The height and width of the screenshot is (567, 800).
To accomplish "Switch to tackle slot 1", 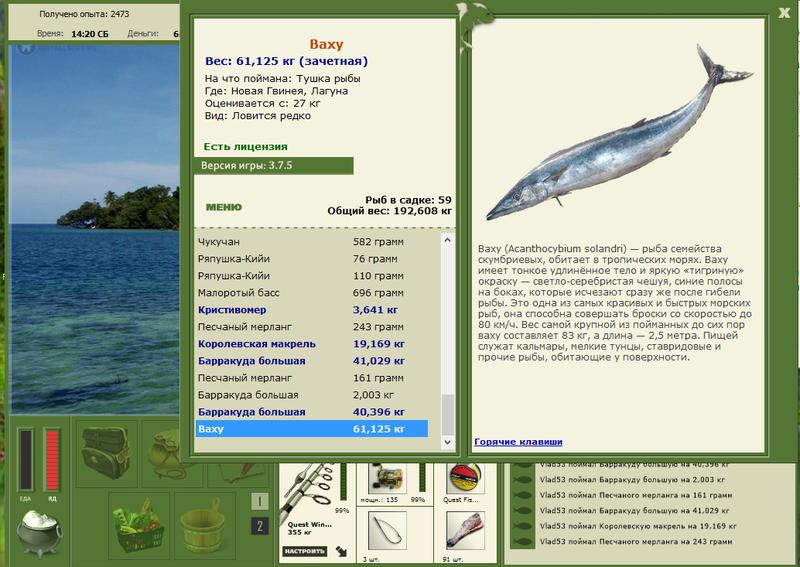I will (260, 501).
